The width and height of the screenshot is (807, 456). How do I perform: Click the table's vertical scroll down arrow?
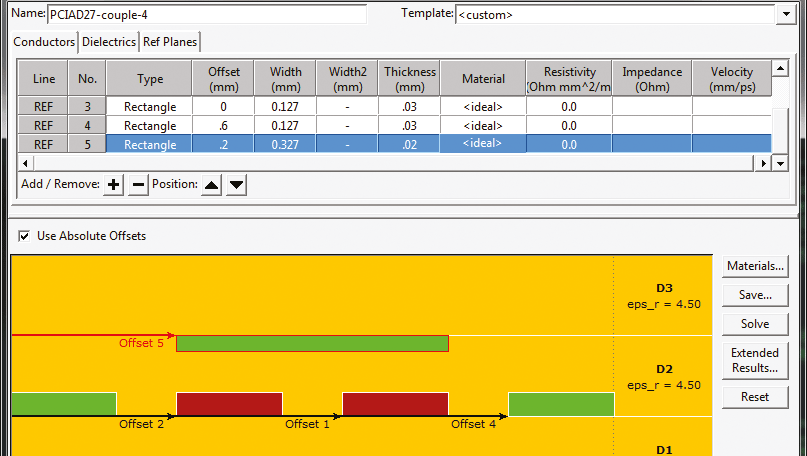(x=780, y=164)
